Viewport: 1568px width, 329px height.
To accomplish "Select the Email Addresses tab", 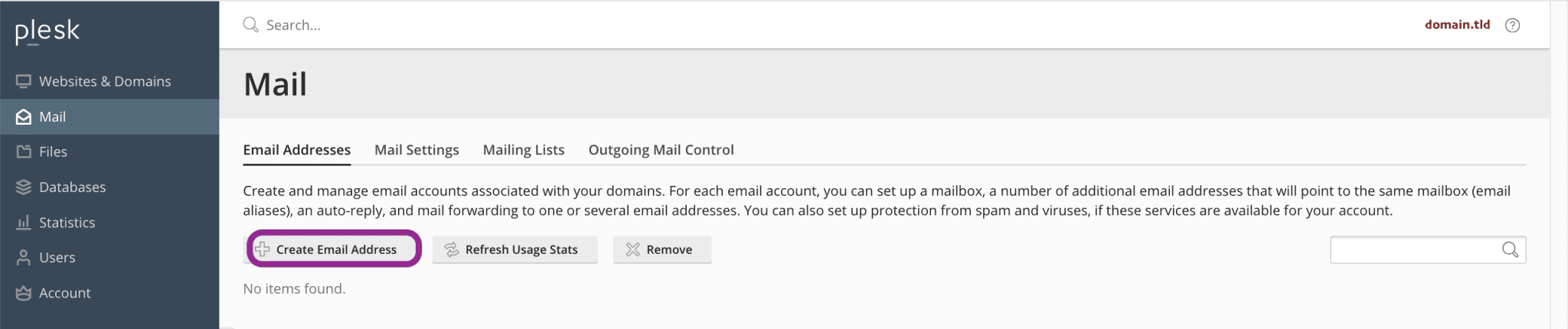I will (297, 150).
